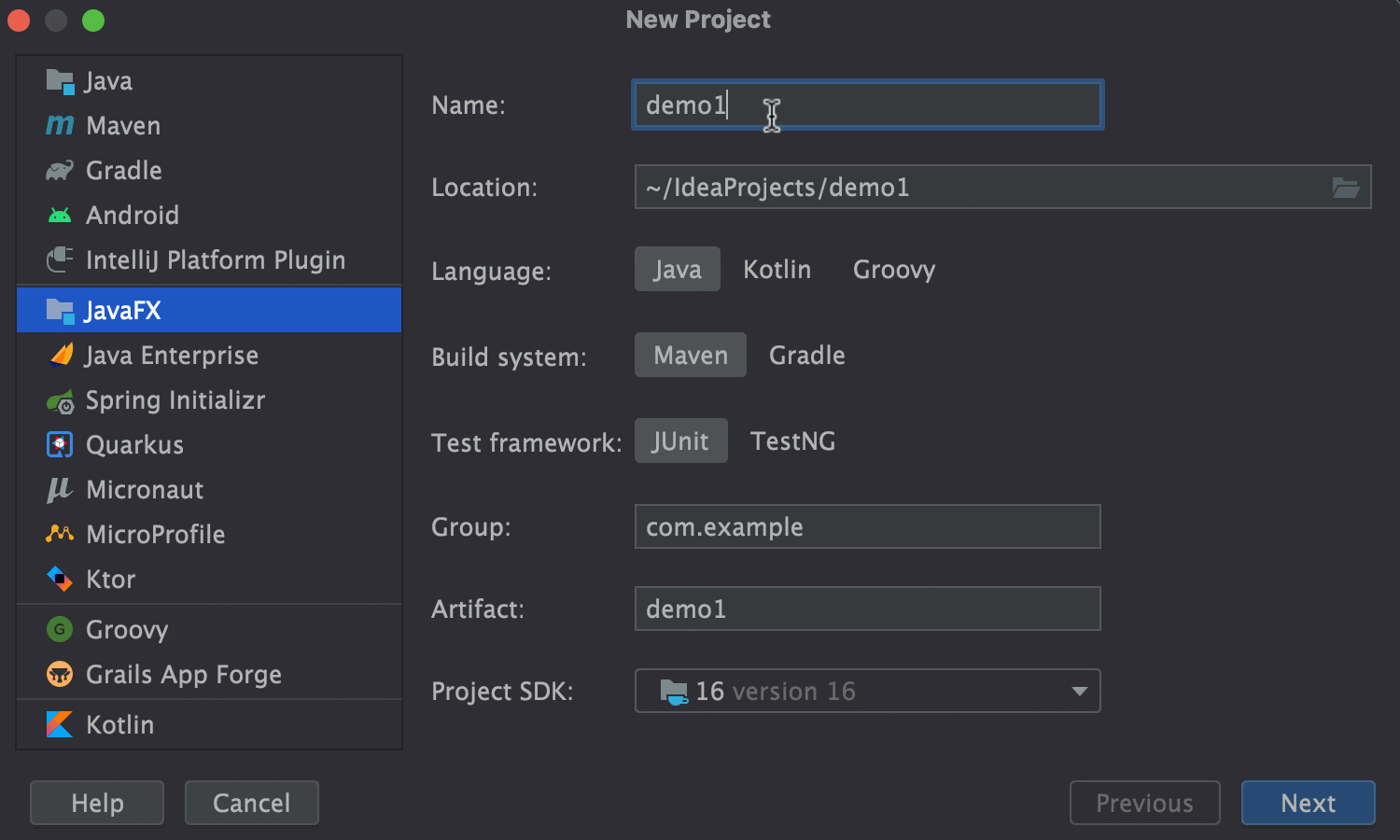Screen dimensions: 1400x840
Task: Click into the Group text field
Action: [x=867, y=527]
